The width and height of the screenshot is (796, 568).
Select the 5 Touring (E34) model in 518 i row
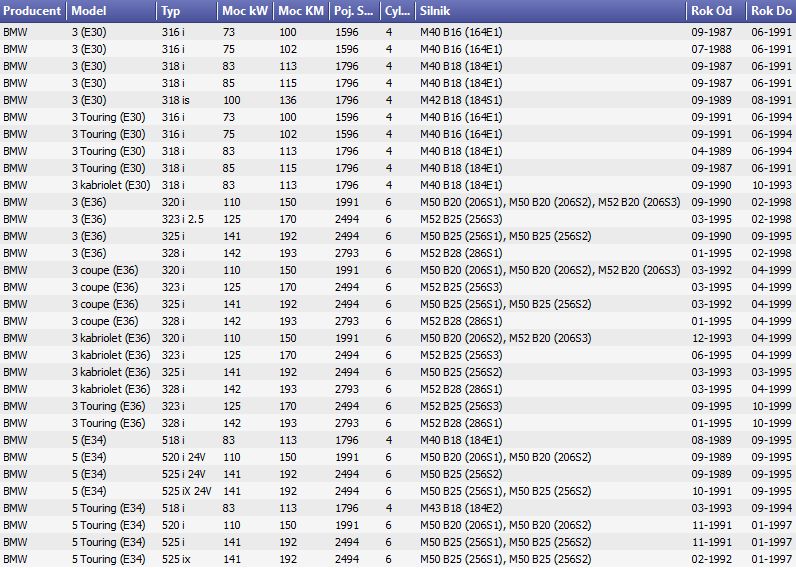point(109,508)
